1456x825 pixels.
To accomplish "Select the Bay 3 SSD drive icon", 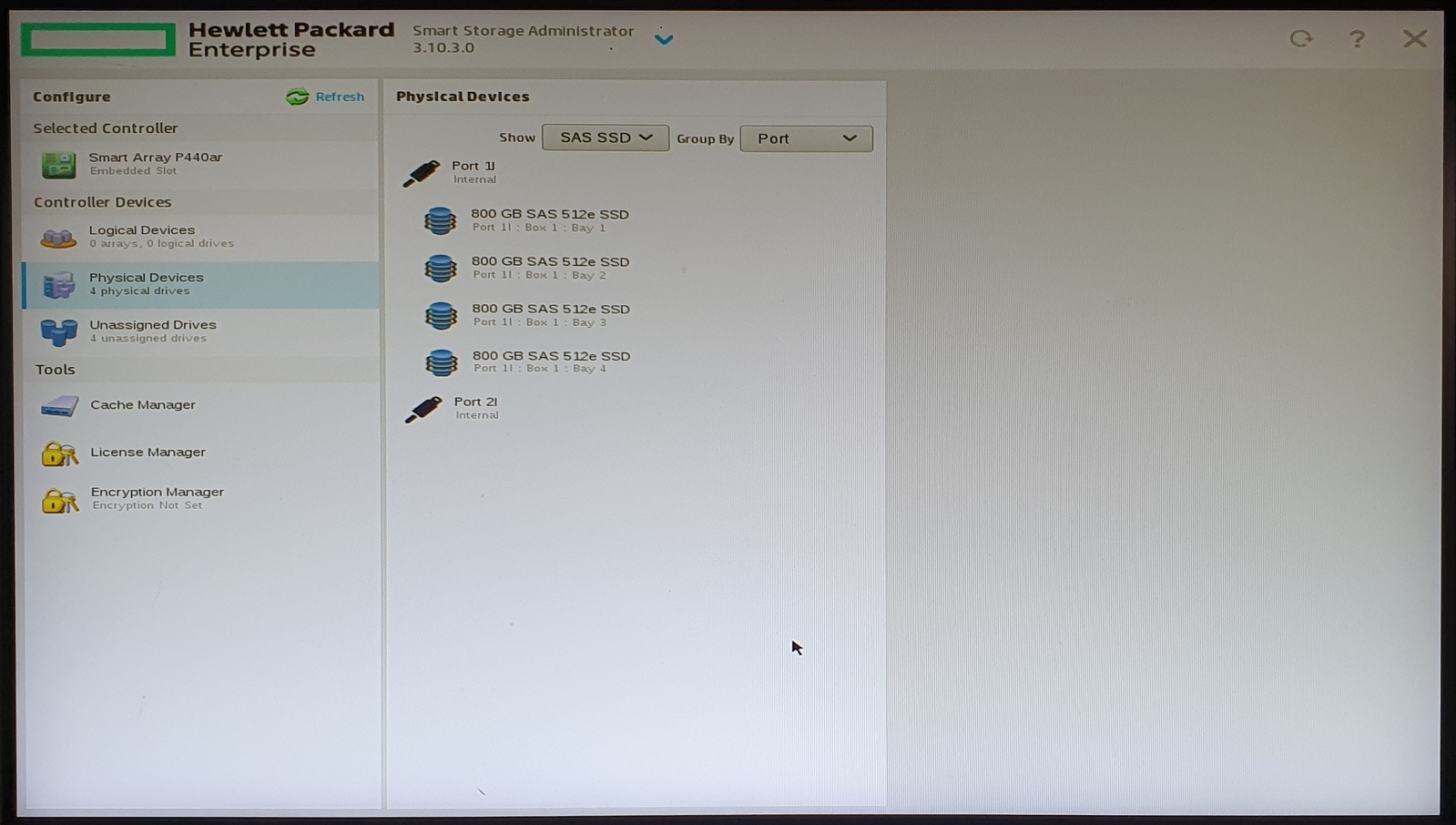I will [442, 315].
